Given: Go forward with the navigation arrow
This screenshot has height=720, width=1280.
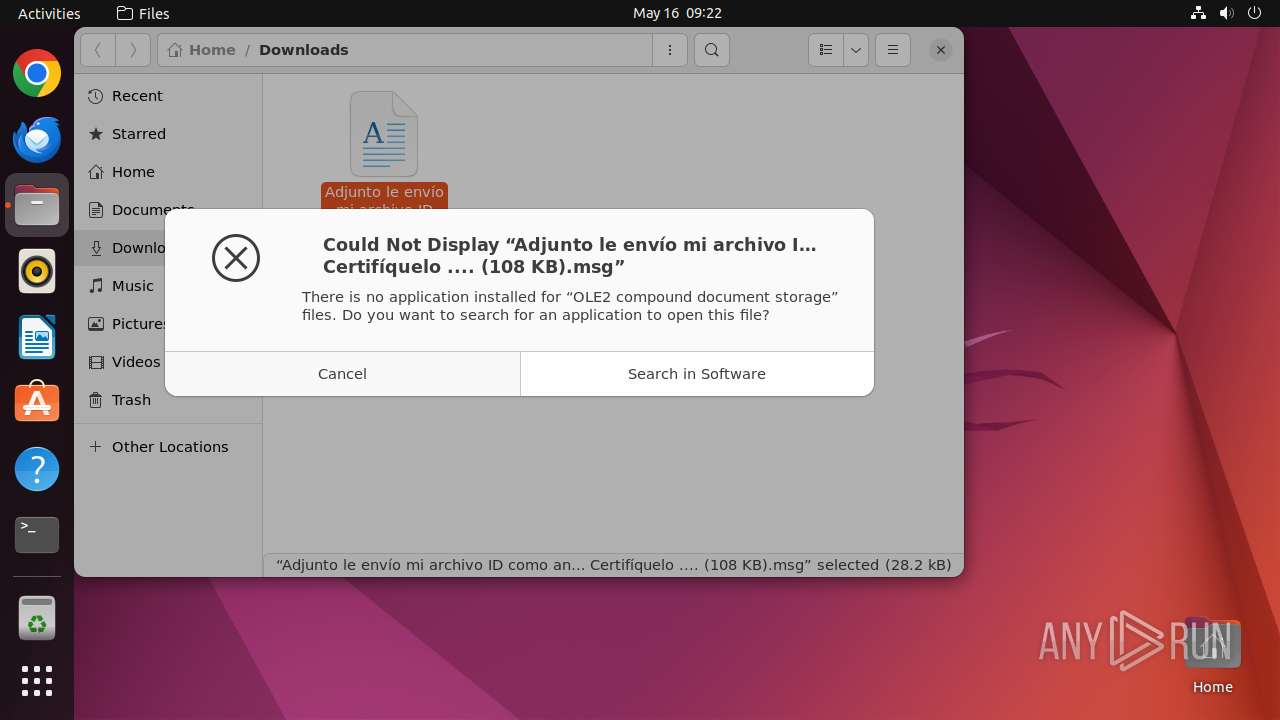Looking at the screenshot, I should (x=133, y=50).
